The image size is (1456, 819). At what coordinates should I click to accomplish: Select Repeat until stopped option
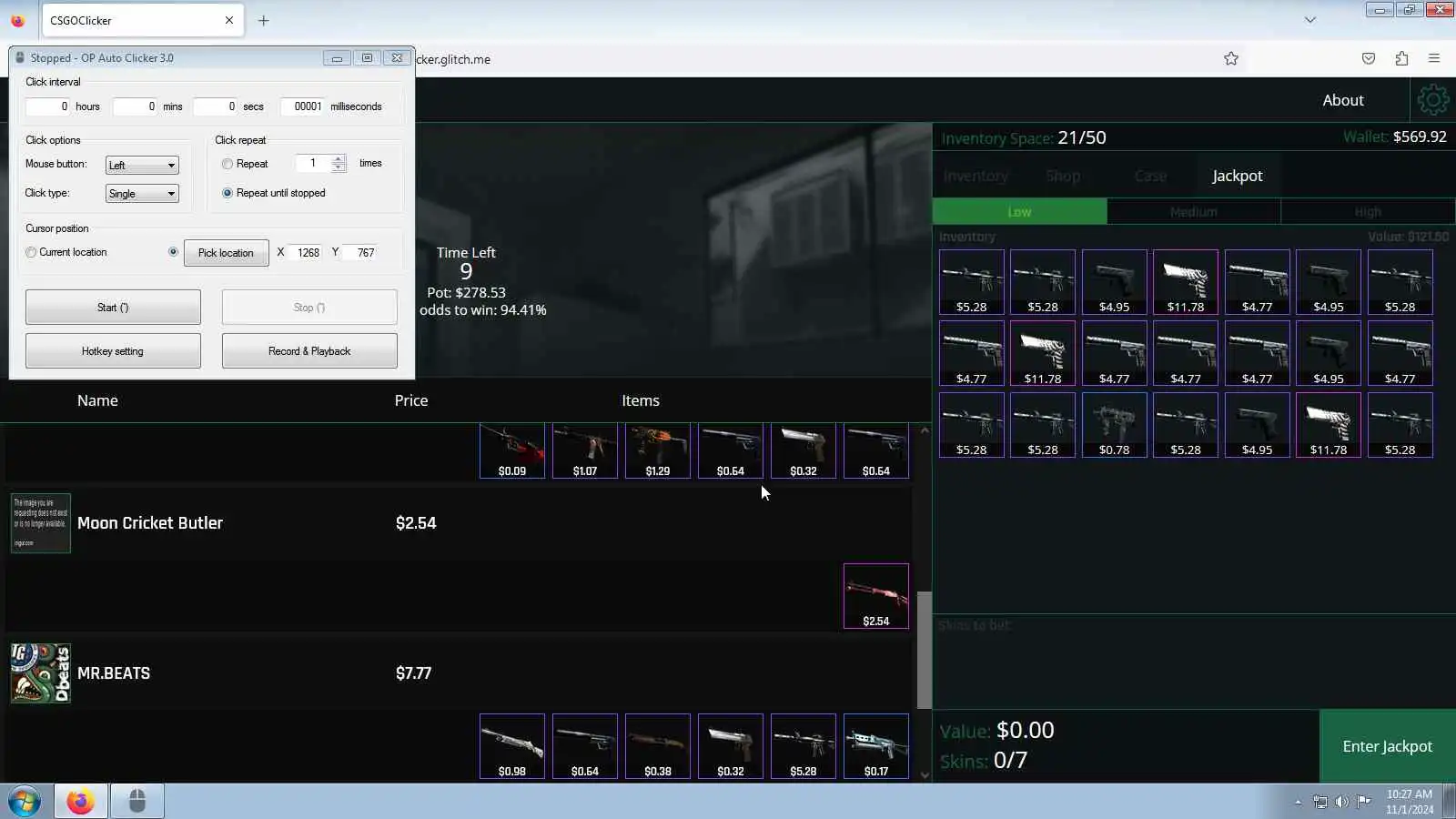[227, 193]
